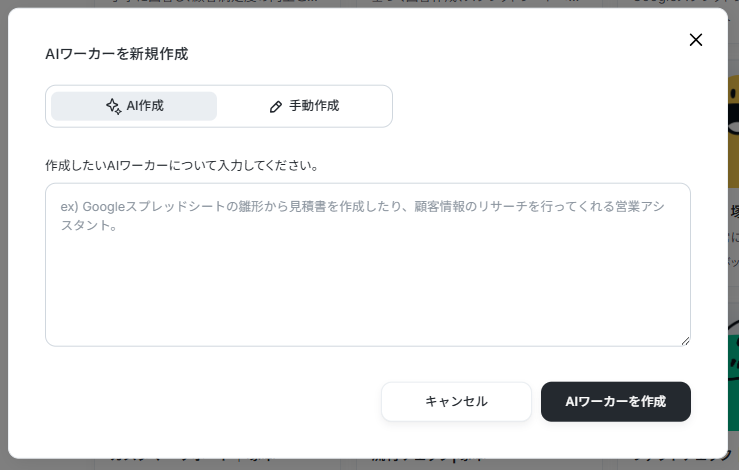Click the AI作成 label text
Viewport: 739px width, 470px height.
145,106
